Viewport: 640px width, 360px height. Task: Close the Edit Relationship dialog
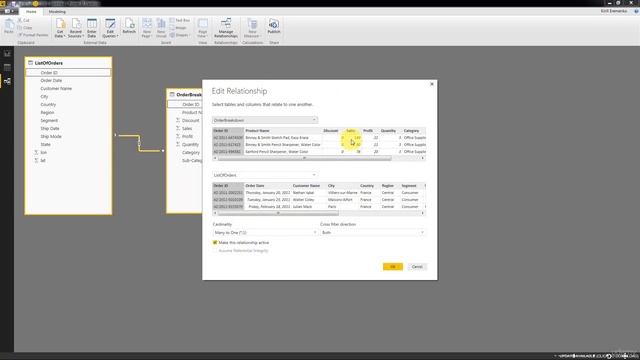(x=432, y=84)
